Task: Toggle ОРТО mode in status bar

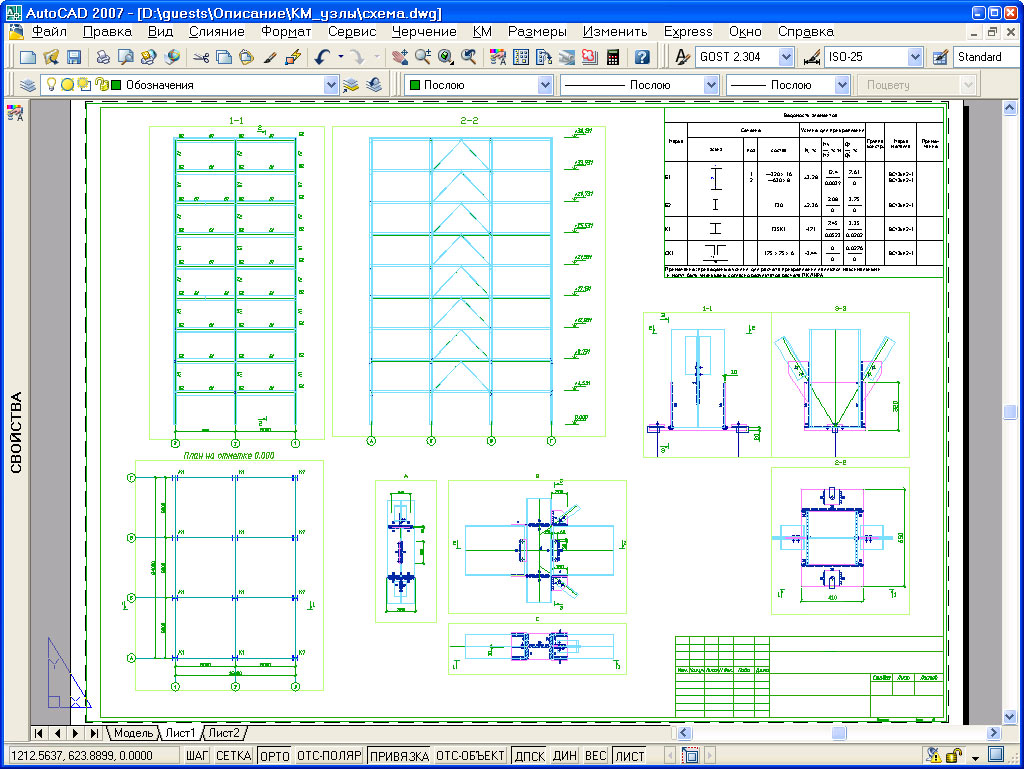Action: (274, 756)
